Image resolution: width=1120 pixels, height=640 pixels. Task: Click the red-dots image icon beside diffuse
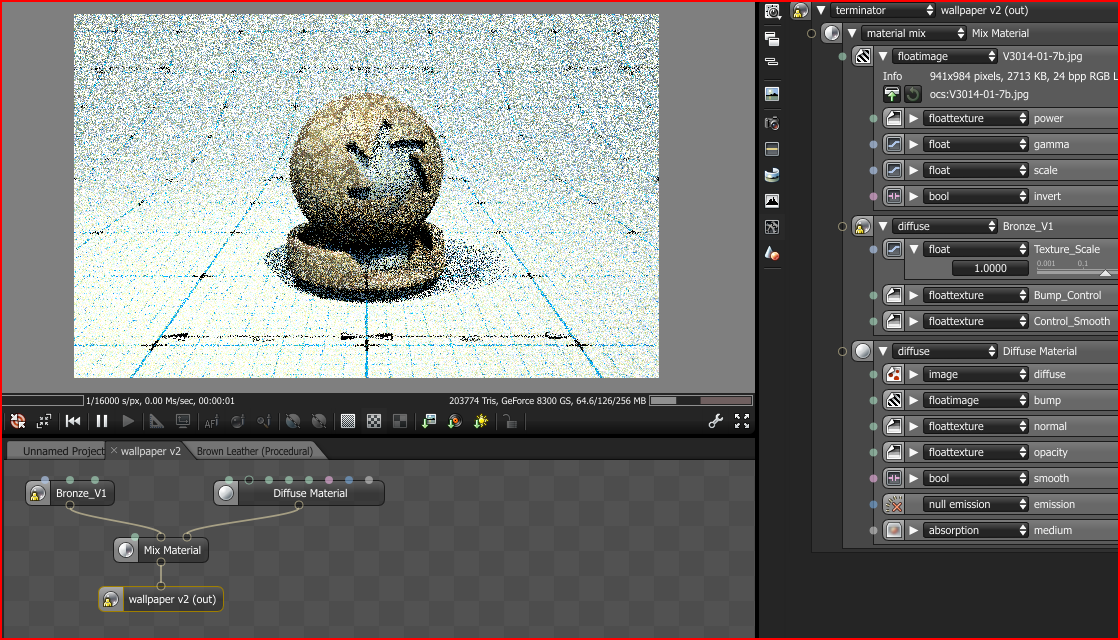pyautogui.click(x=894, y=374)
